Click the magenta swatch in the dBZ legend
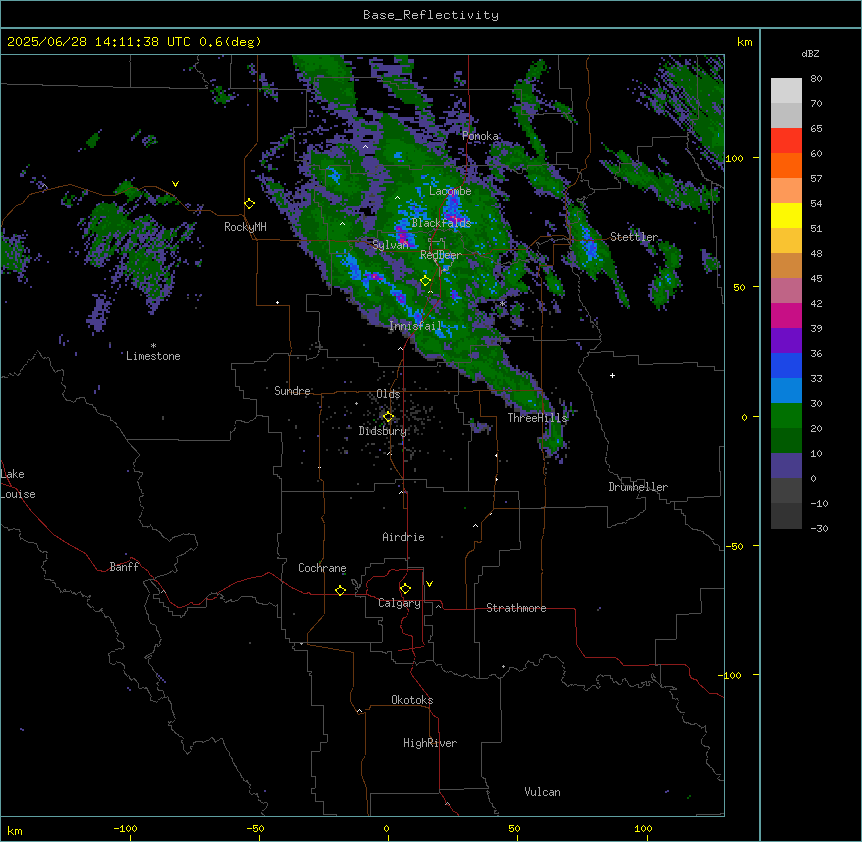 (786, 315)
